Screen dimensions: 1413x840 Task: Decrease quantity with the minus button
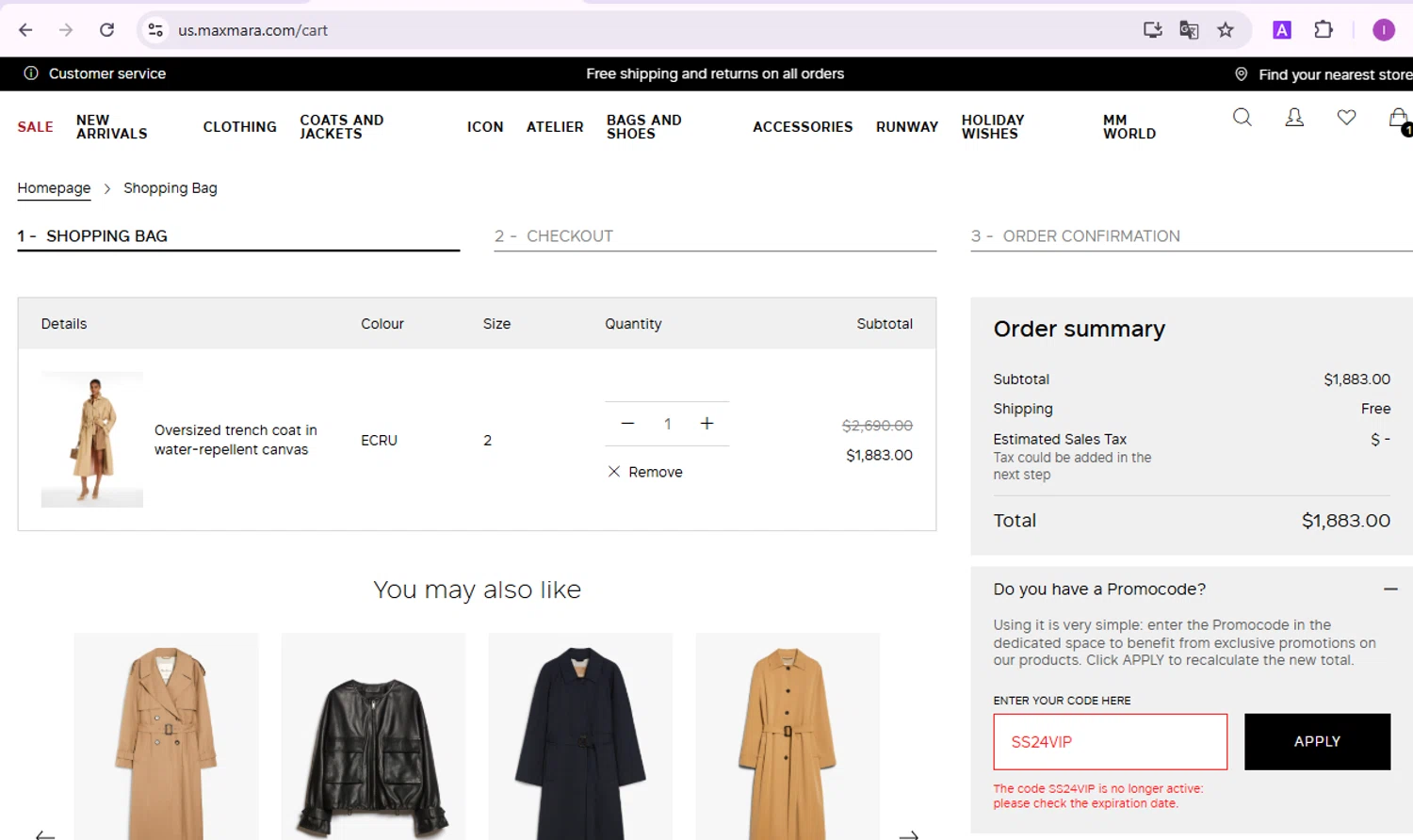point(627,424)
